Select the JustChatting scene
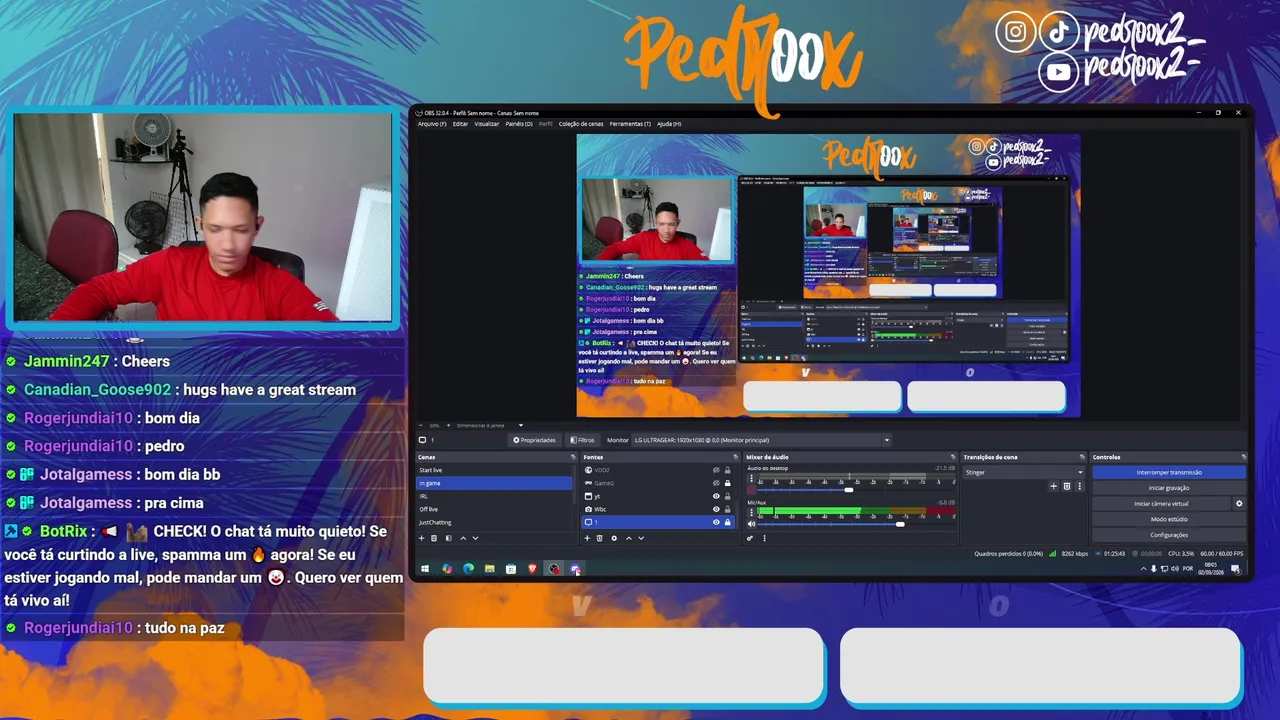The image size is (1280, 720). (x=494, y=522)
